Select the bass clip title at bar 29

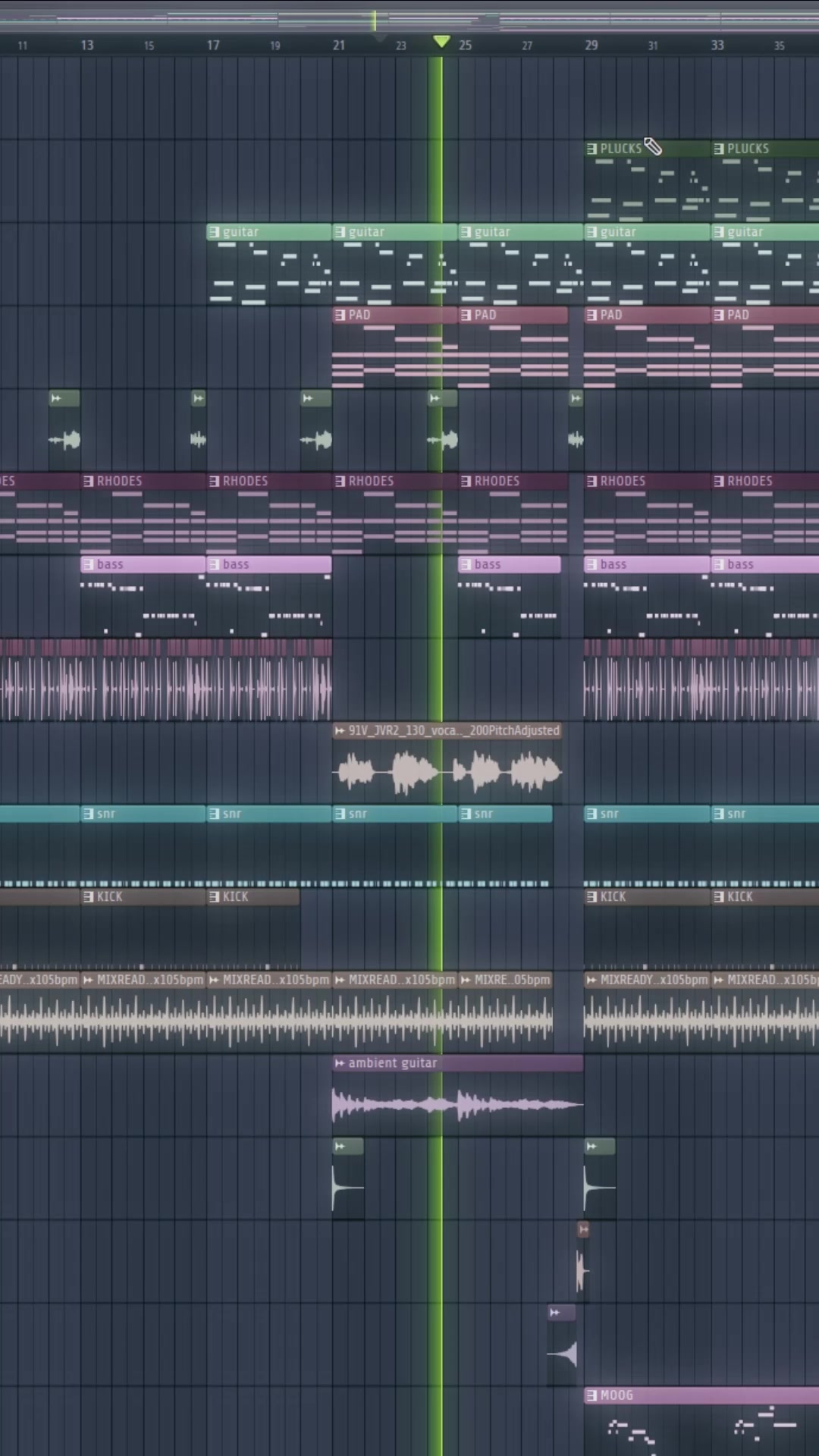(613, 564)
